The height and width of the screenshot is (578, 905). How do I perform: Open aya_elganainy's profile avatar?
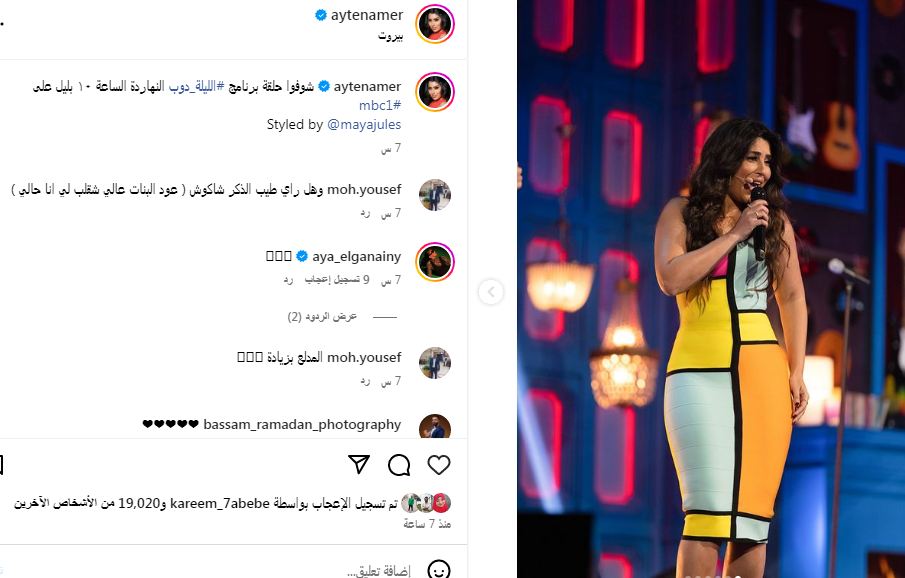coord(435,262)
